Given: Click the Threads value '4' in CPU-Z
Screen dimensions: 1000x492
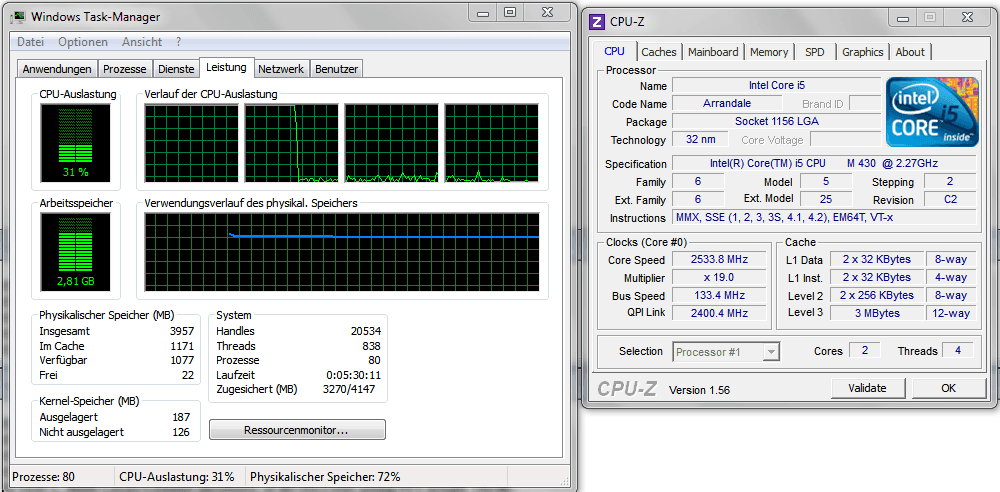Looking at the screenshot, I should [x=959, y=350].
